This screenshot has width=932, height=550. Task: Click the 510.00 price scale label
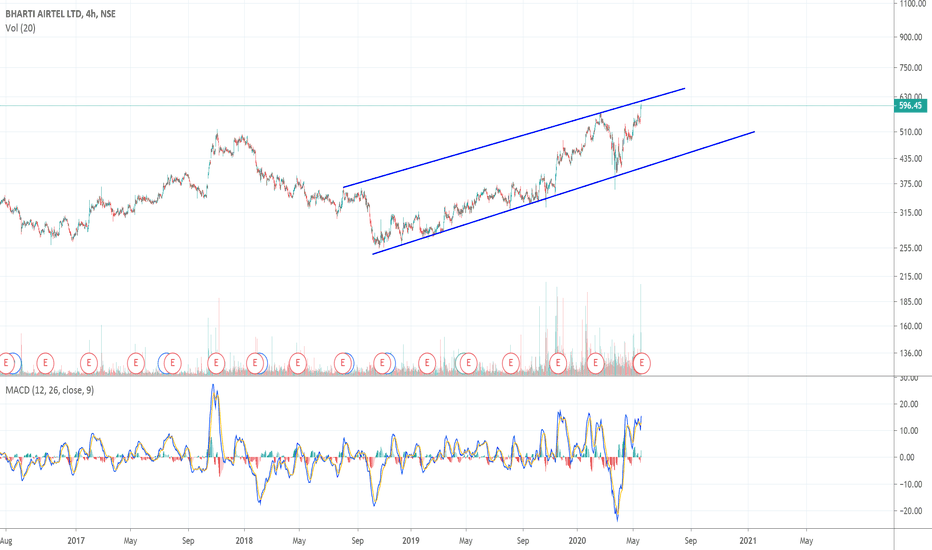coord(911,132)
